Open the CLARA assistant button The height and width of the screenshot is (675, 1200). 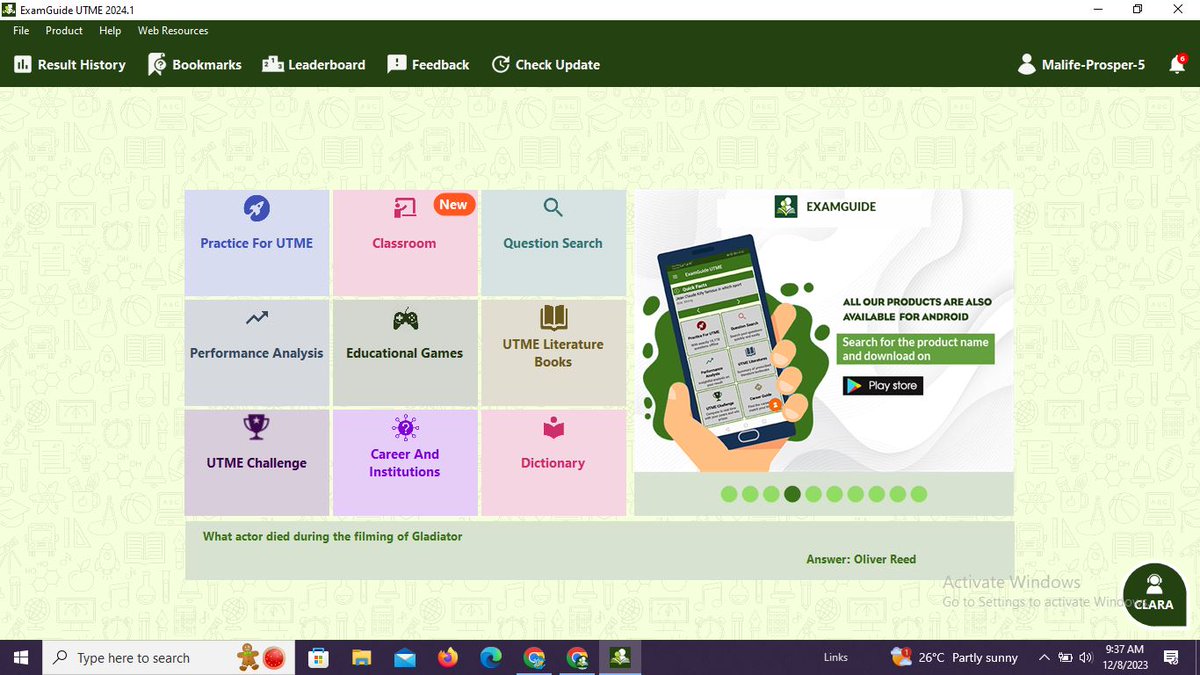pyautogui.click(x=1154, y=595)
